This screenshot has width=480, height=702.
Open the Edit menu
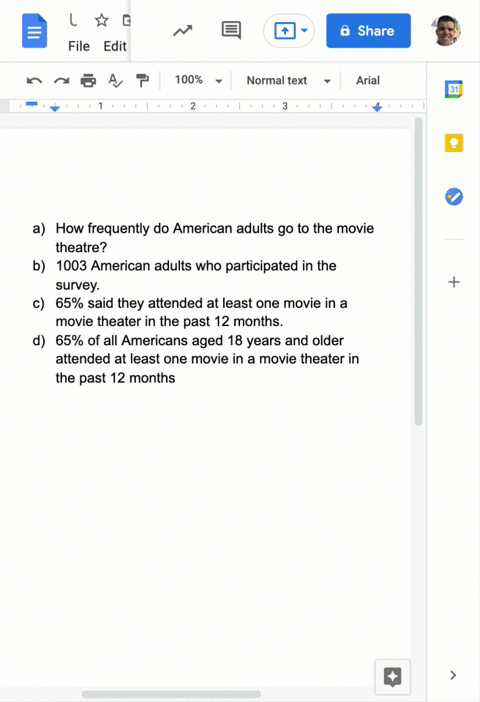tap(115, 46)
